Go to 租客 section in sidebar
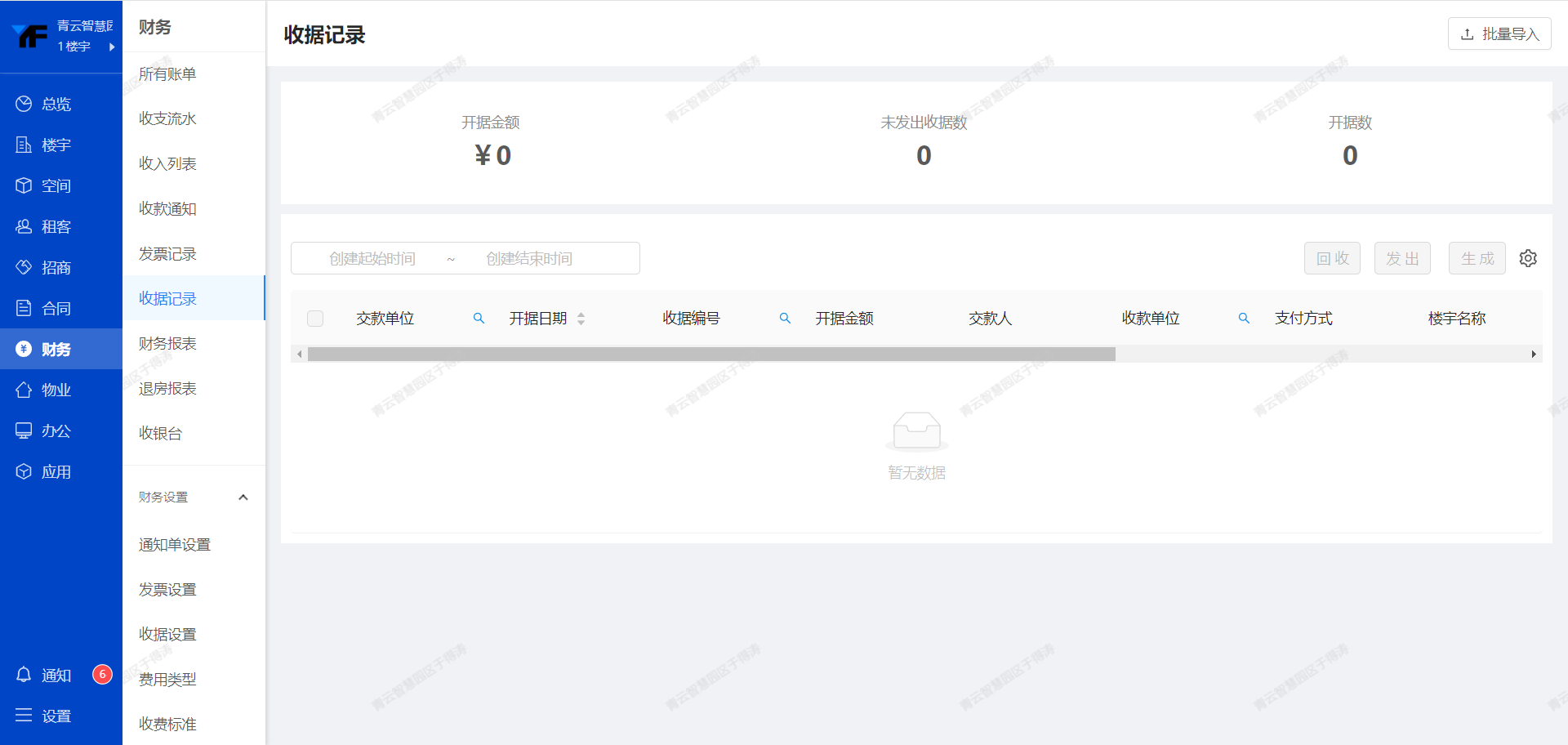 click(x=56, y=226)
